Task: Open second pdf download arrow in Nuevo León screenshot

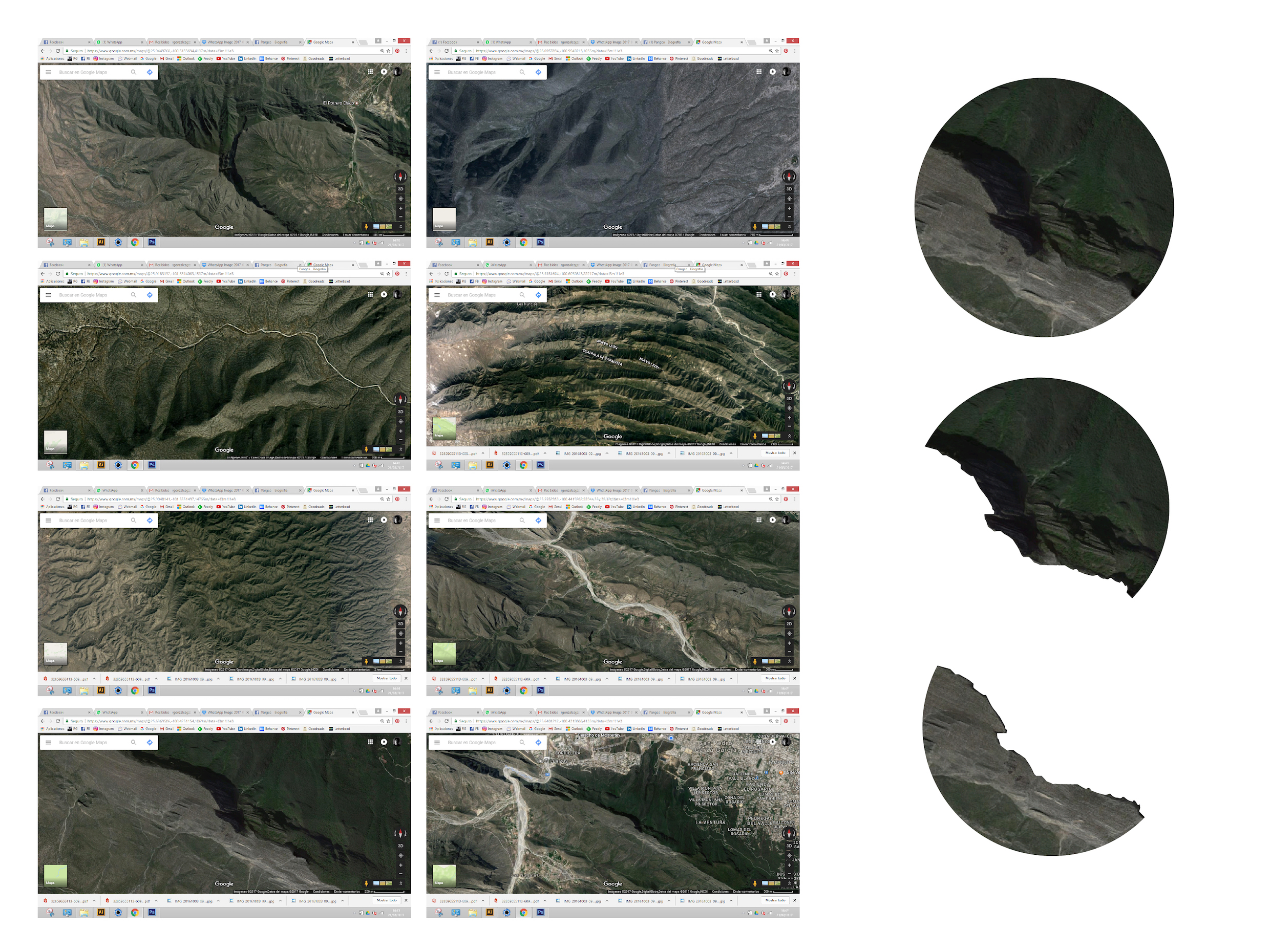Action: pos(545,453)
